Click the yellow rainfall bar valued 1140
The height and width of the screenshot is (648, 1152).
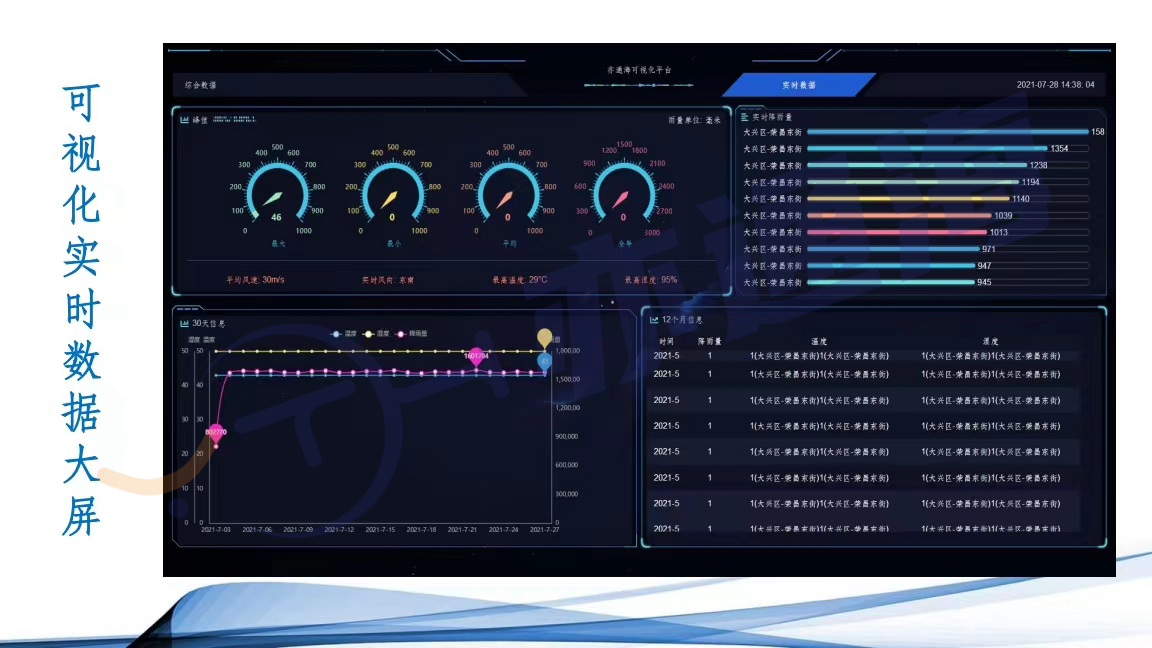[x=908, y=199]
